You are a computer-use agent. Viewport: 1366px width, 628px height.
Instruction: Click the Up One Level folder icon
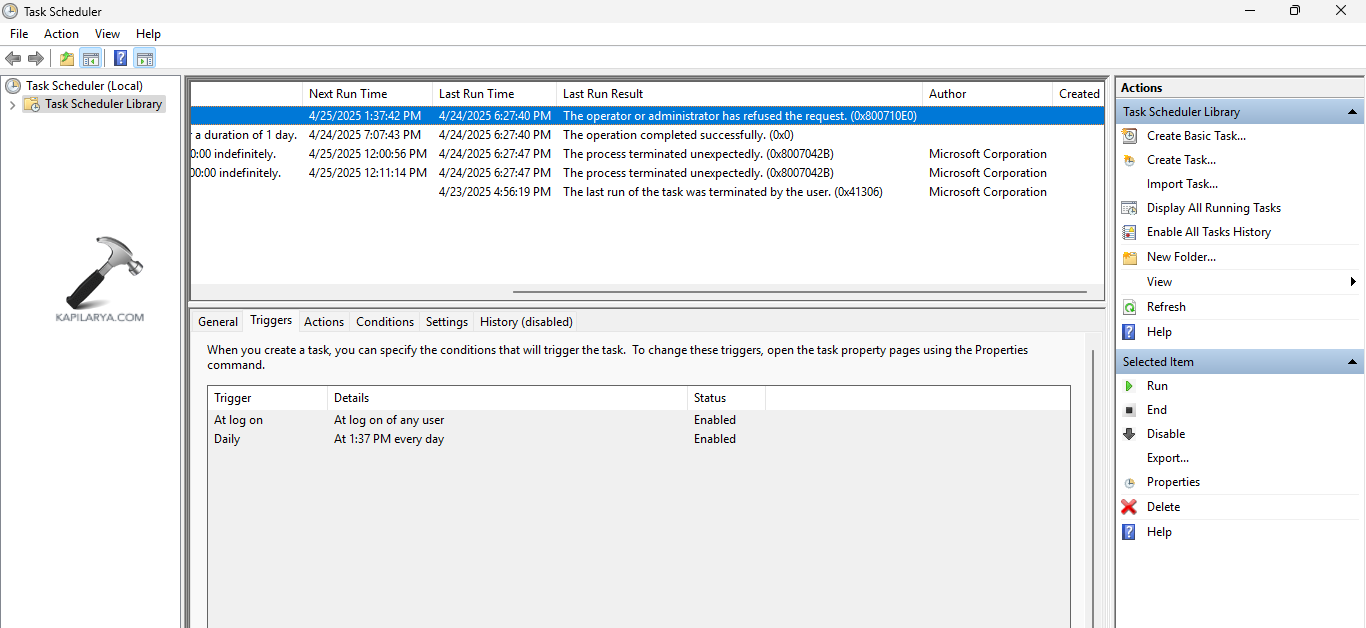67,58
